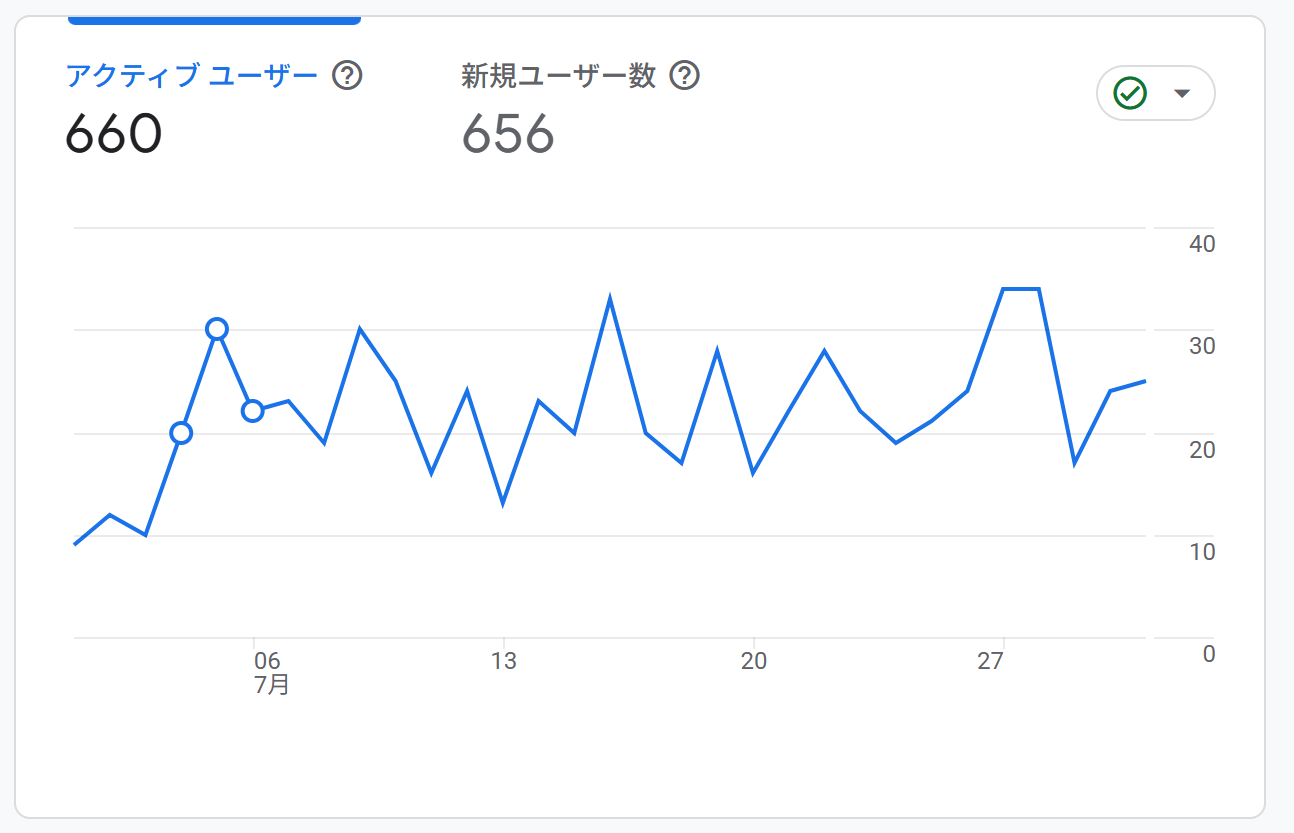Click the 06 7月 date axis label
Screen dimensions: 1294x833
click(x=268, y=672)
